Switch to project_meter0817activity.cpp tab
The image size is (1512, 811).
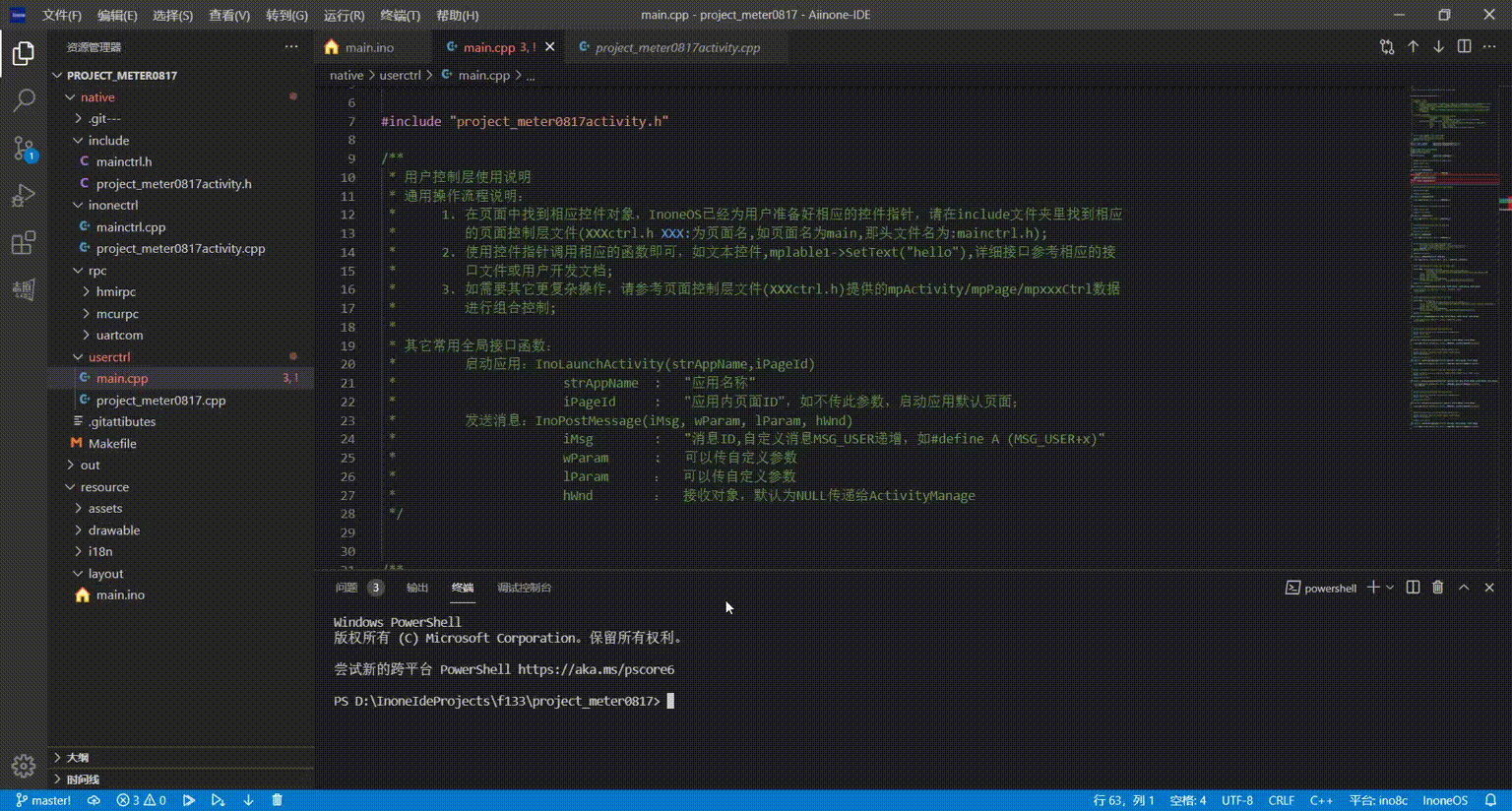[677, 47]
